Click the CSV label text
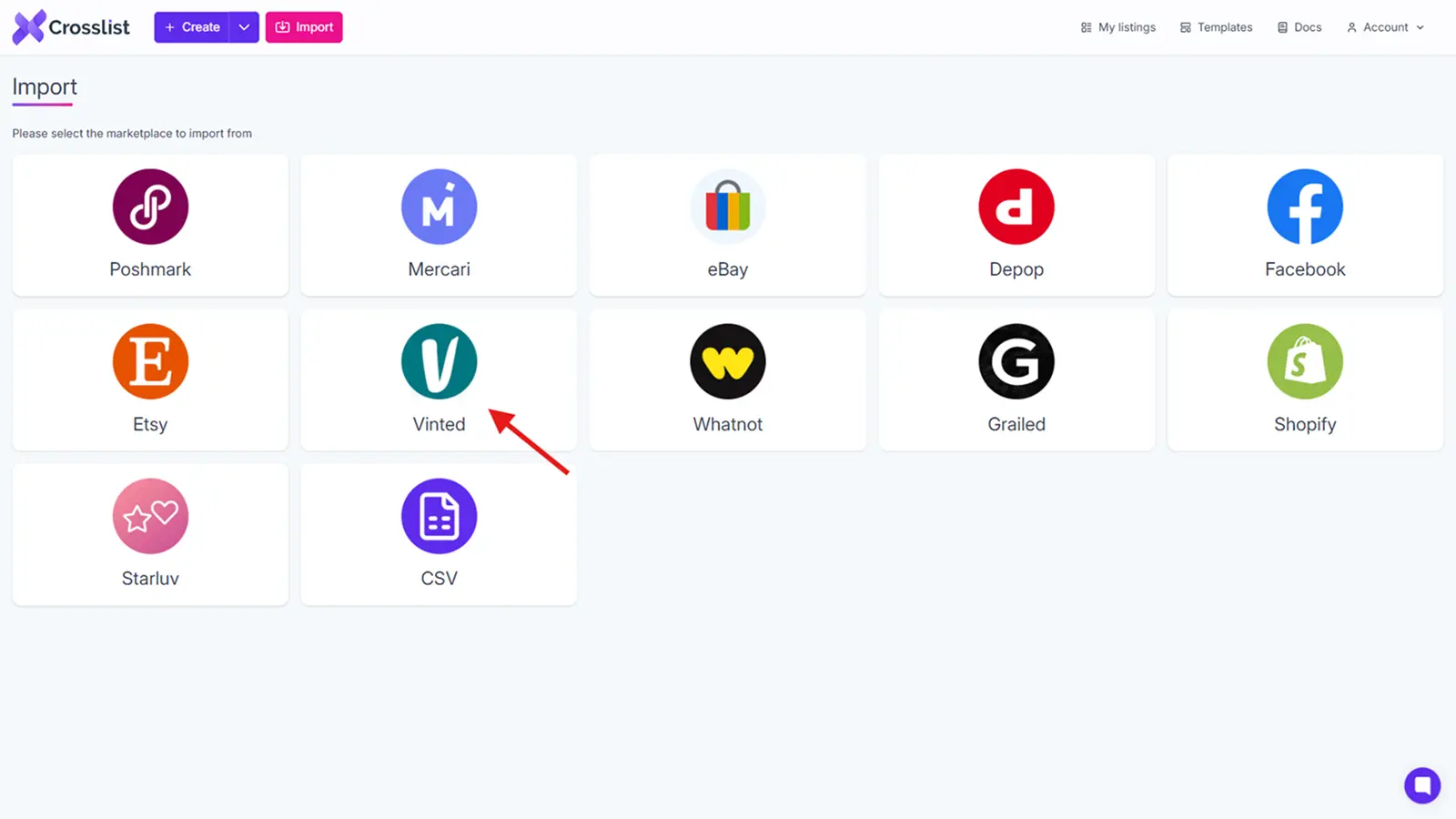Image resolution: width=1456 pixels, height=819 pixels. point(439,579)
